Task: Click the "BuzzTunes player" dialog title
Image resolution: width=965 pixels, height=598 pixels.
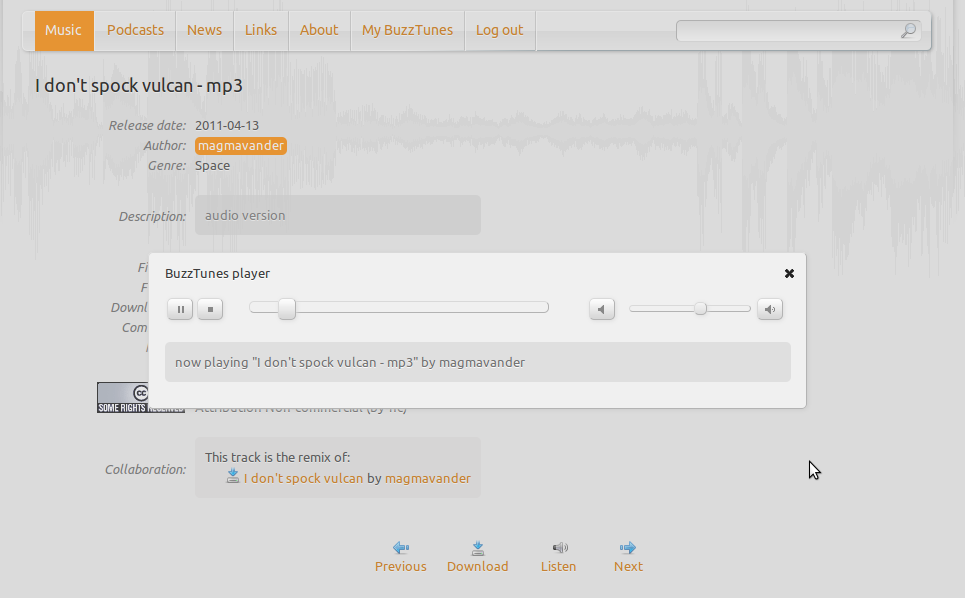Action: 217,274
